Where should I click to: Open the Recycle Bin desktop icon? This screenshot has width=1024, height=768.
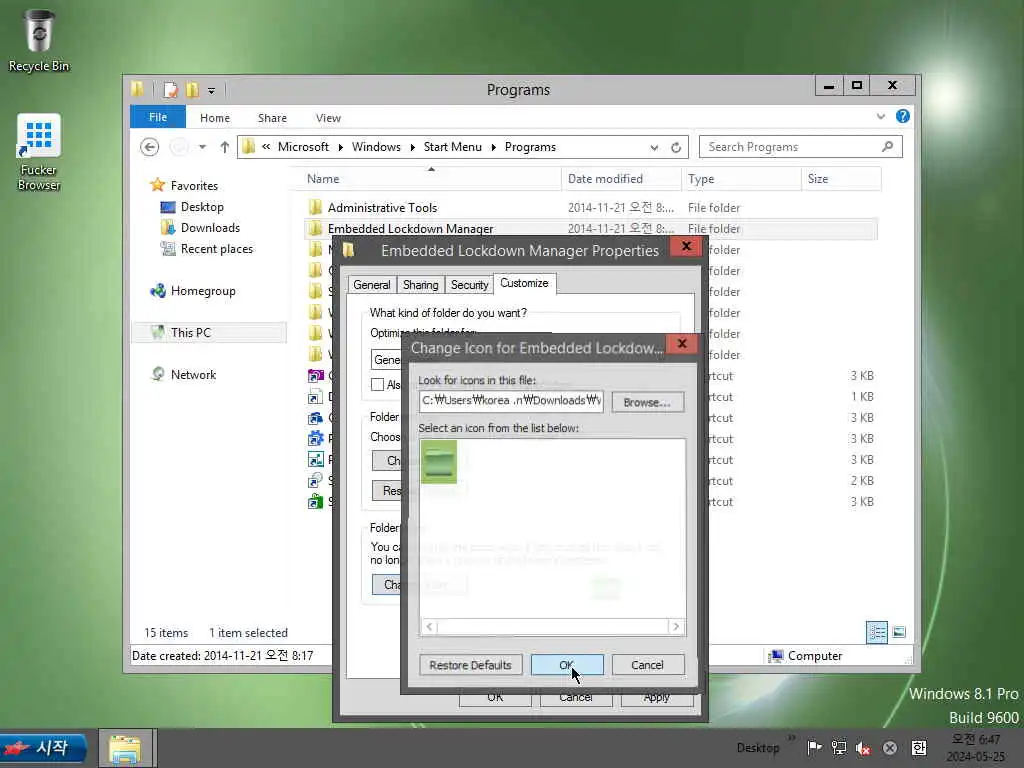click(x=39, y=40)
